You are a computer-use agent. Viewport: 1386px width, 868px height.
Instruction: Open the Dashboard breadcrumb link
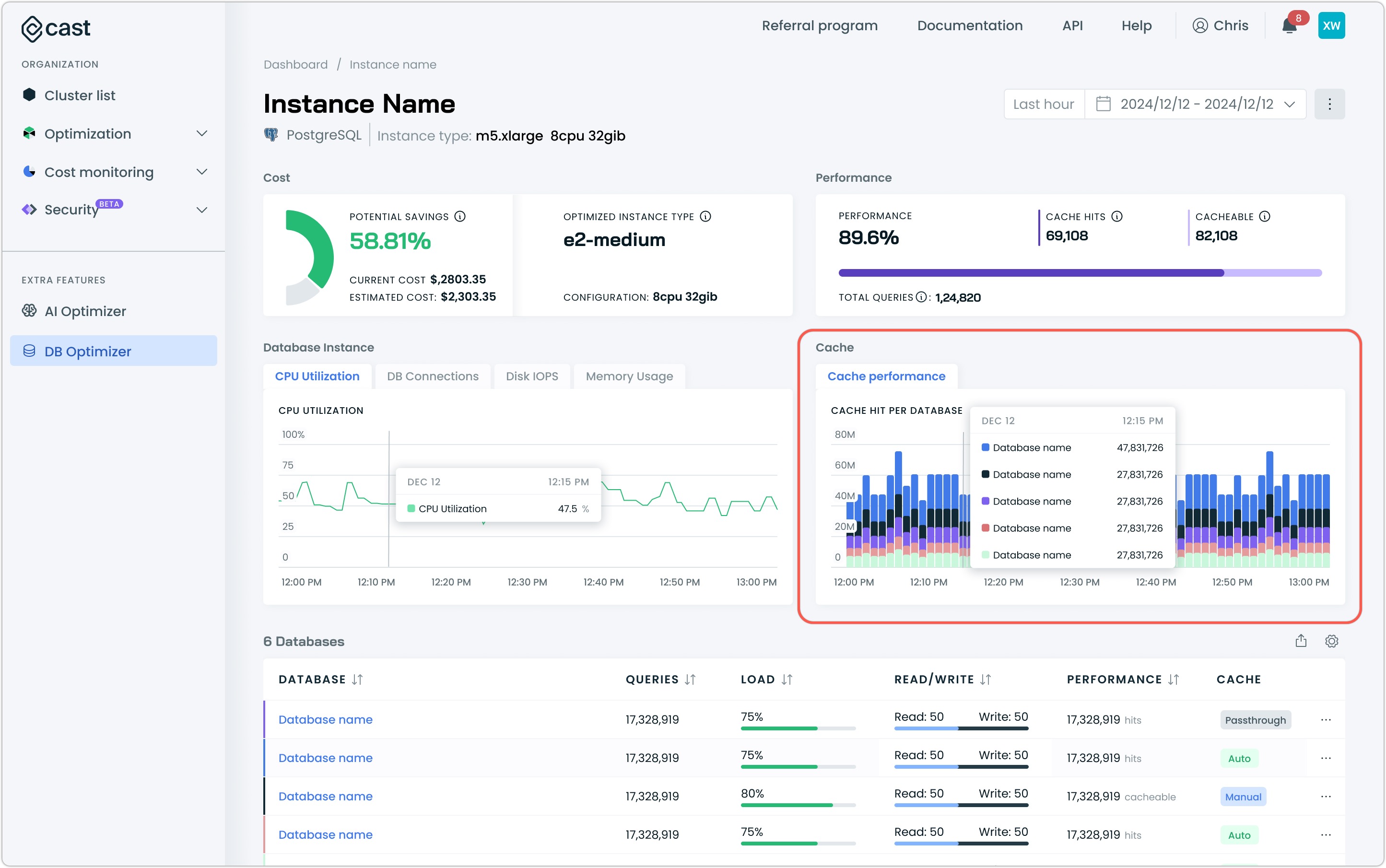[x=295, y=65]
